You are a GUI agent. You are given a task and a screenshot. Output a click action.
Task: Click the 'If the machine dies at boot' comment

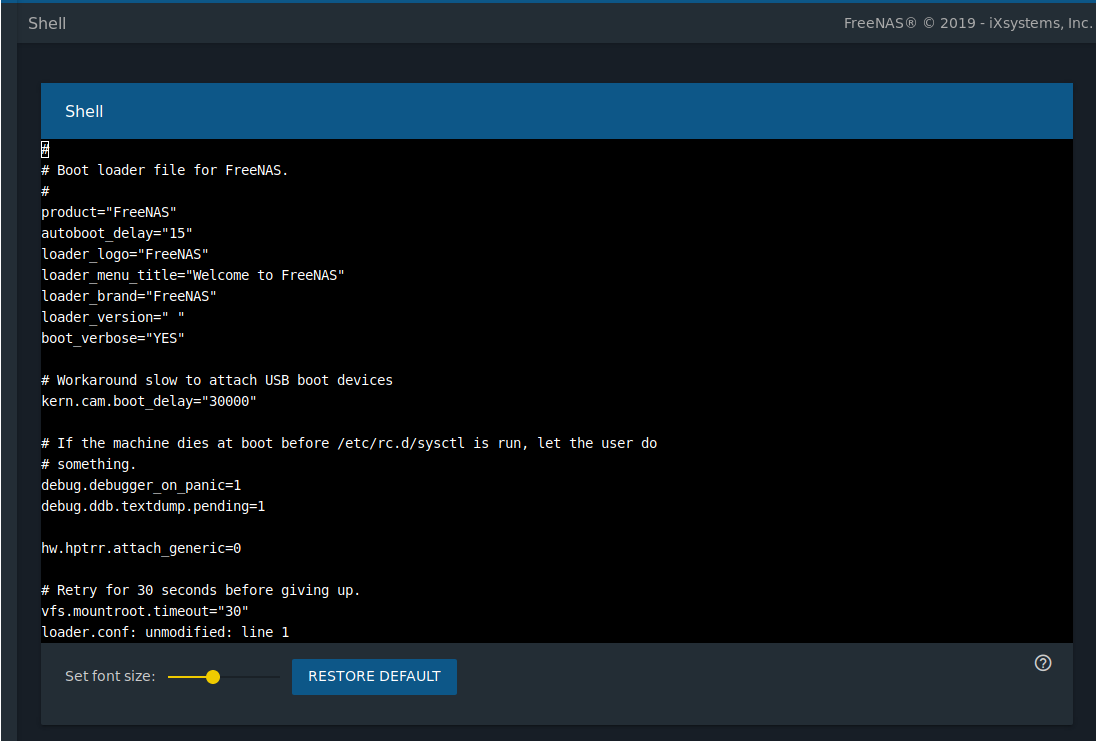pyautogui.click(x=349, y=443)
